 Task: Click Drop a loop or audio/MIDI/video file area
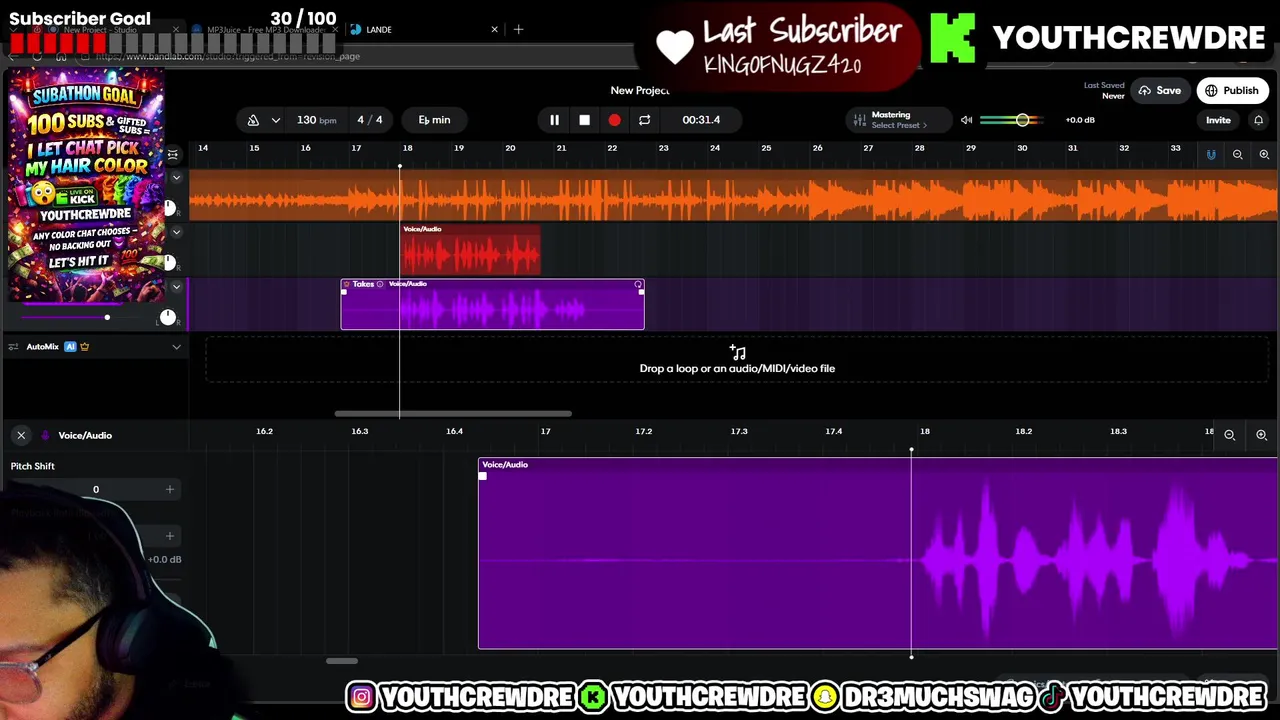737,360
